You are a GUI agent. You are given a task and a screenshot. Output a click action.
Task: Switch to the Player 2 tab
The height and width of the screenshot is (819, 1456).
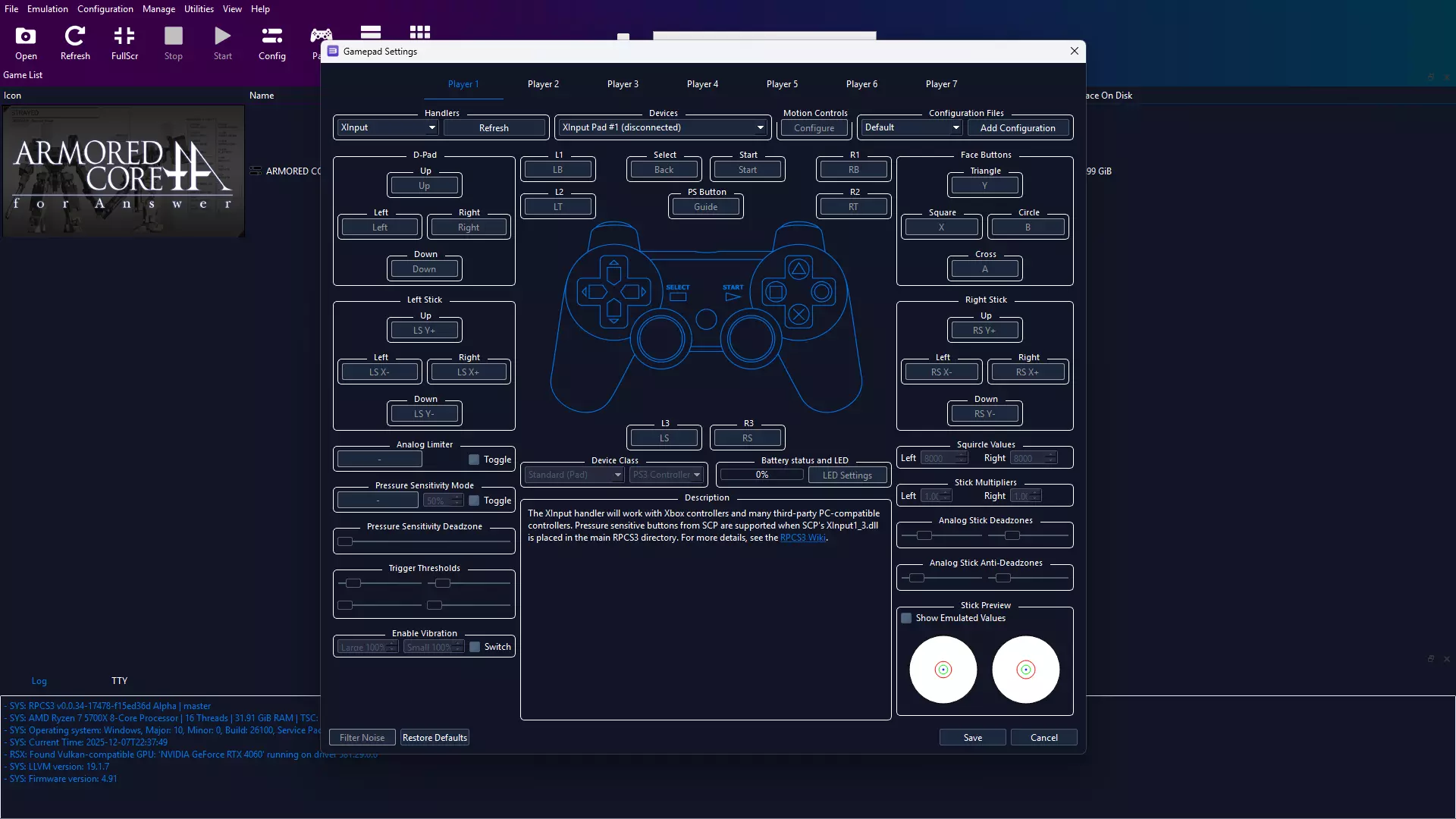[x=543, y=84]
